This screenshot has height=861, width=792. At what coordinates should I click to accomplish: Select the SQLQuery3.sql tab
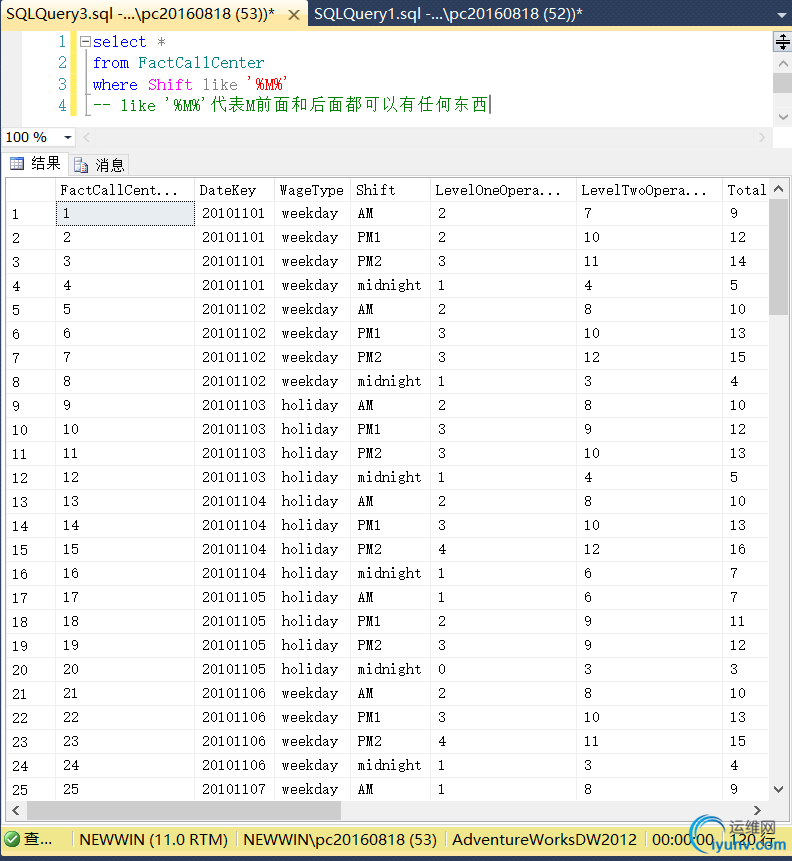point(141,14)
